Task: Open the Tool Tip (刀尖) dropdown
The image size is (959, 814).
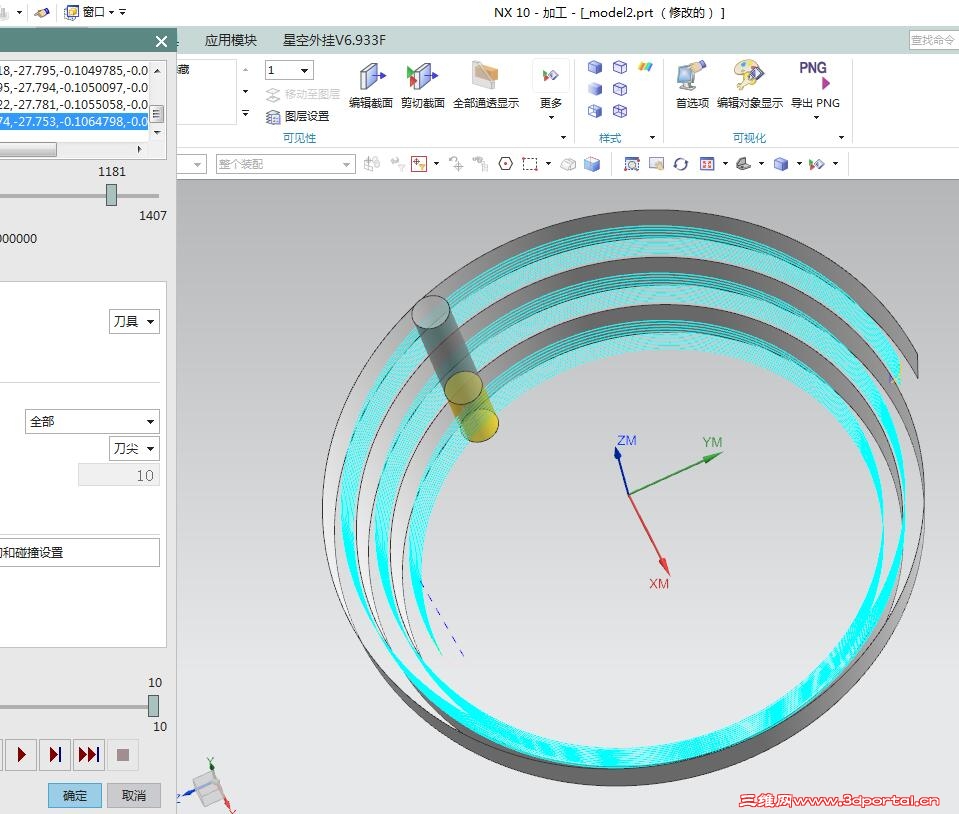Action: pos(135,448)
